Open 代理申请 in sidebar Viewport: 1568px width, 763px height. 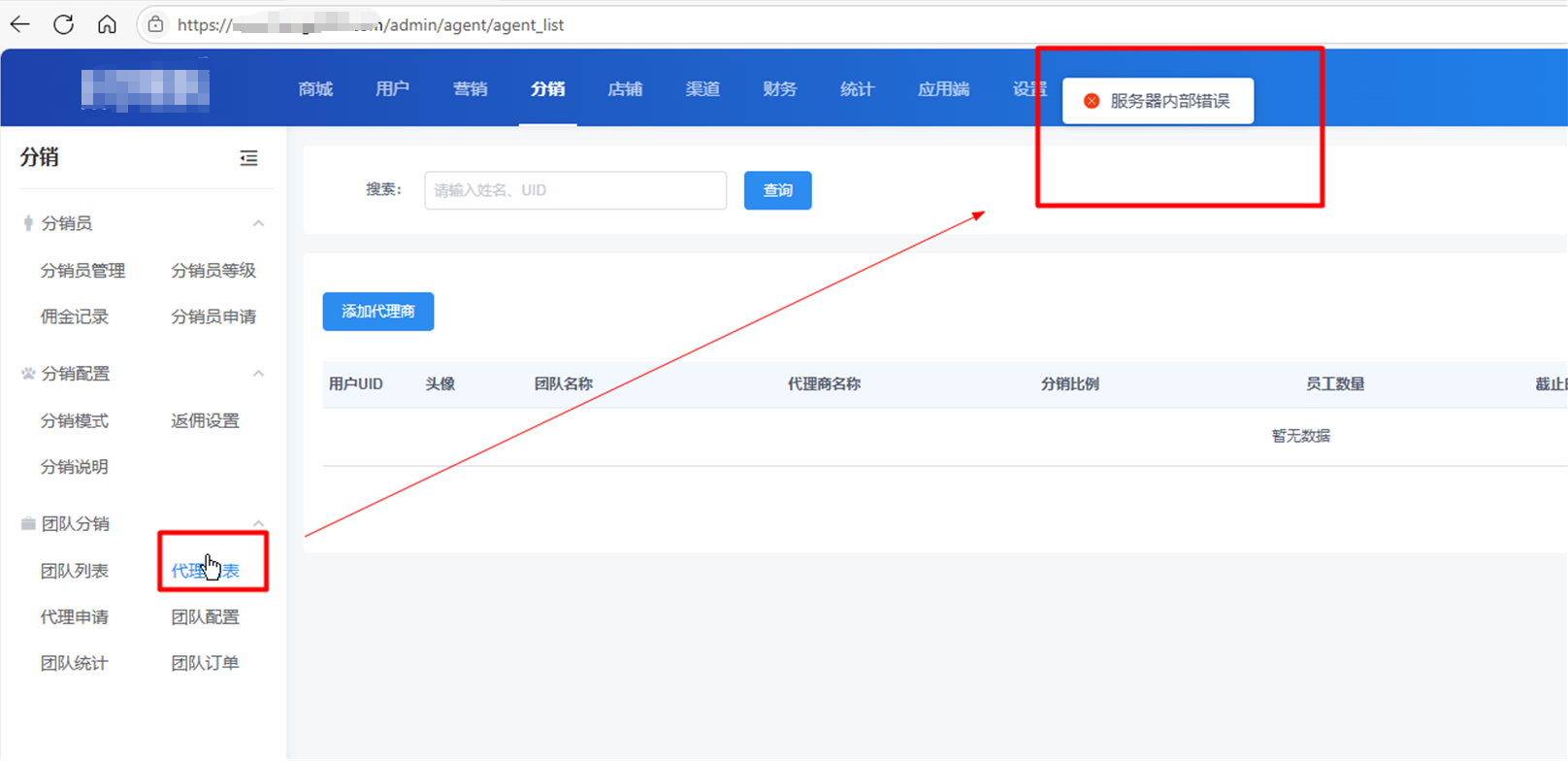coord(74,617)
